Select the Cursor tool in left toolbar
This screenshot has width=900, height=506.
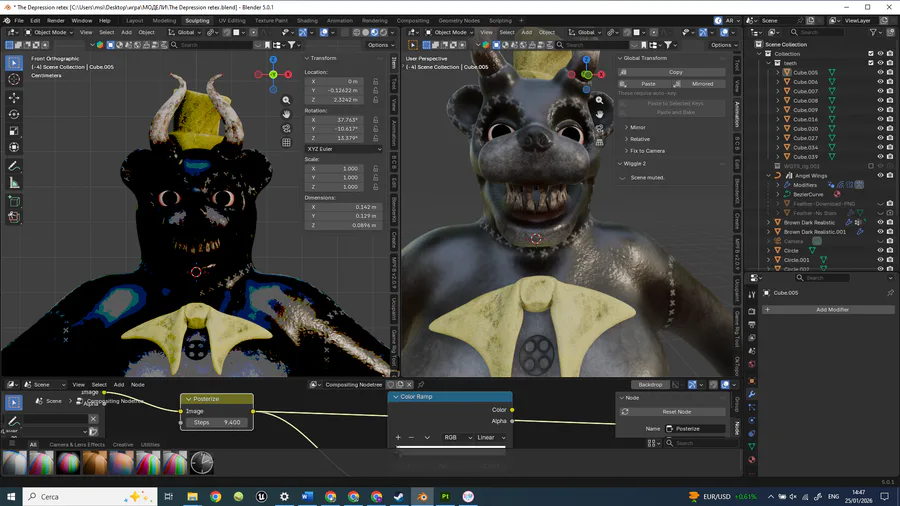pyautogui.click(x=14, y=79)
